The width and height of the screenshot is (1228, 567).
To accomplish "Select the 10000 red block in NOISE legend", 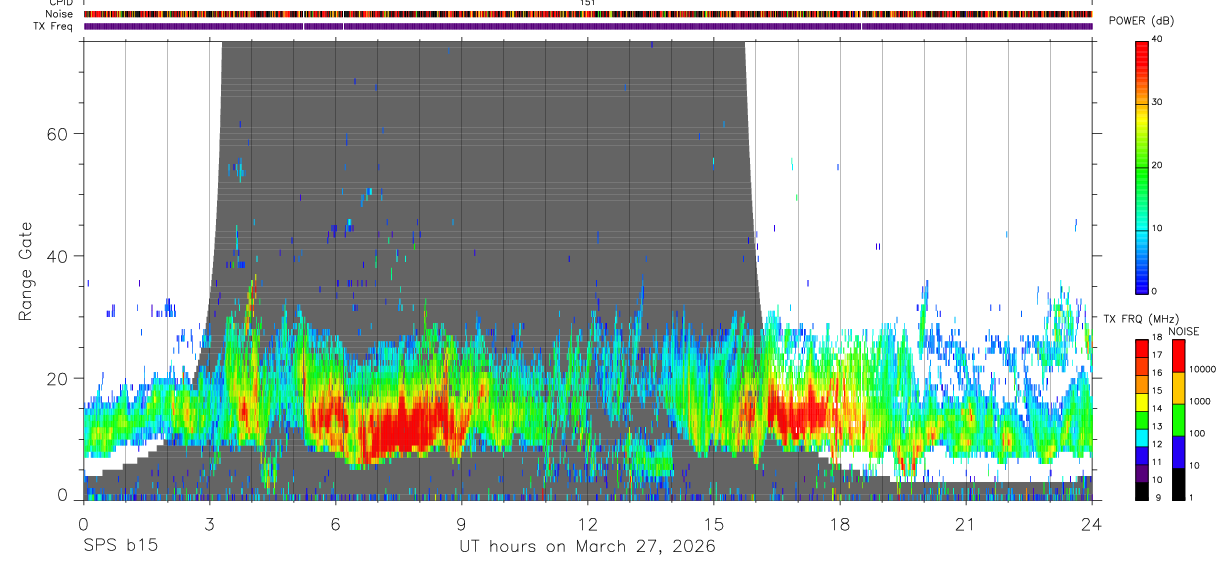I will [1178, 356].
